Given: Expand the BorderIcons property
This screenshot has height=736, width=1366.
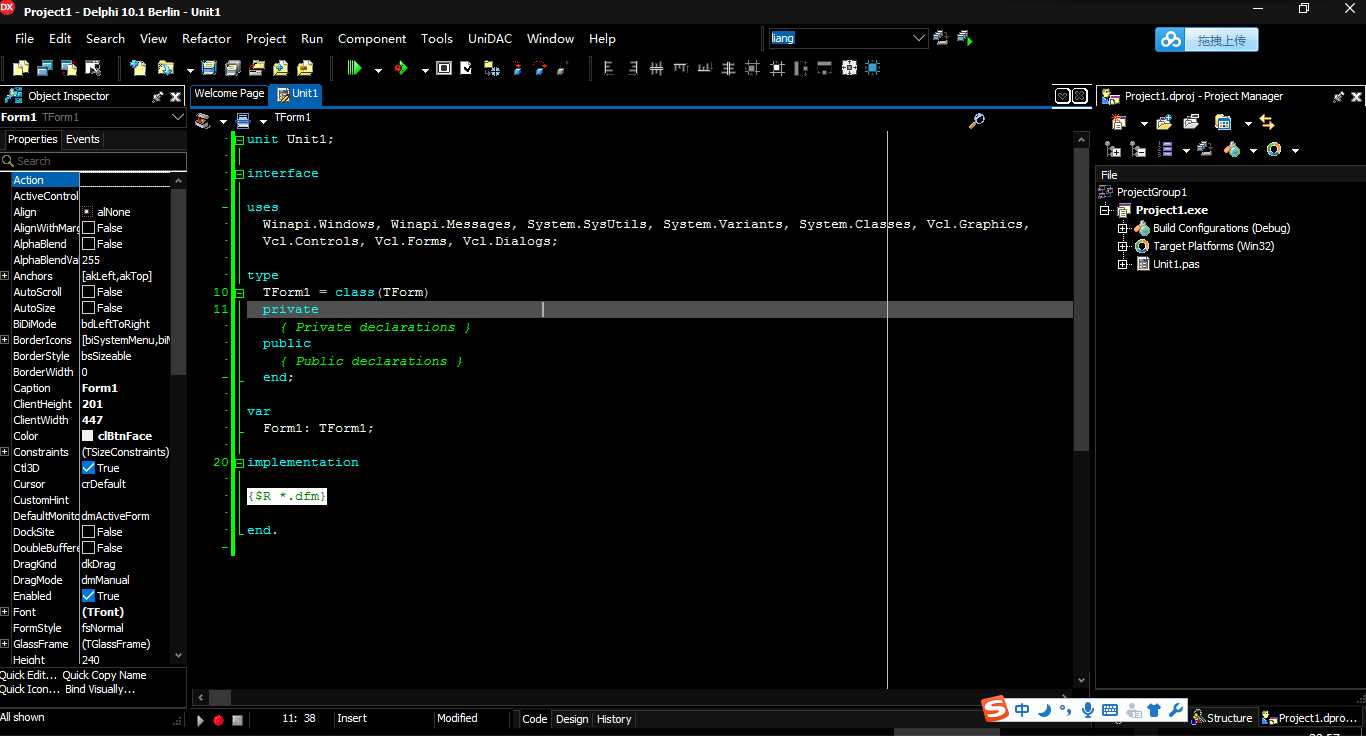Looking at the screenshot, I should [5, 340].
